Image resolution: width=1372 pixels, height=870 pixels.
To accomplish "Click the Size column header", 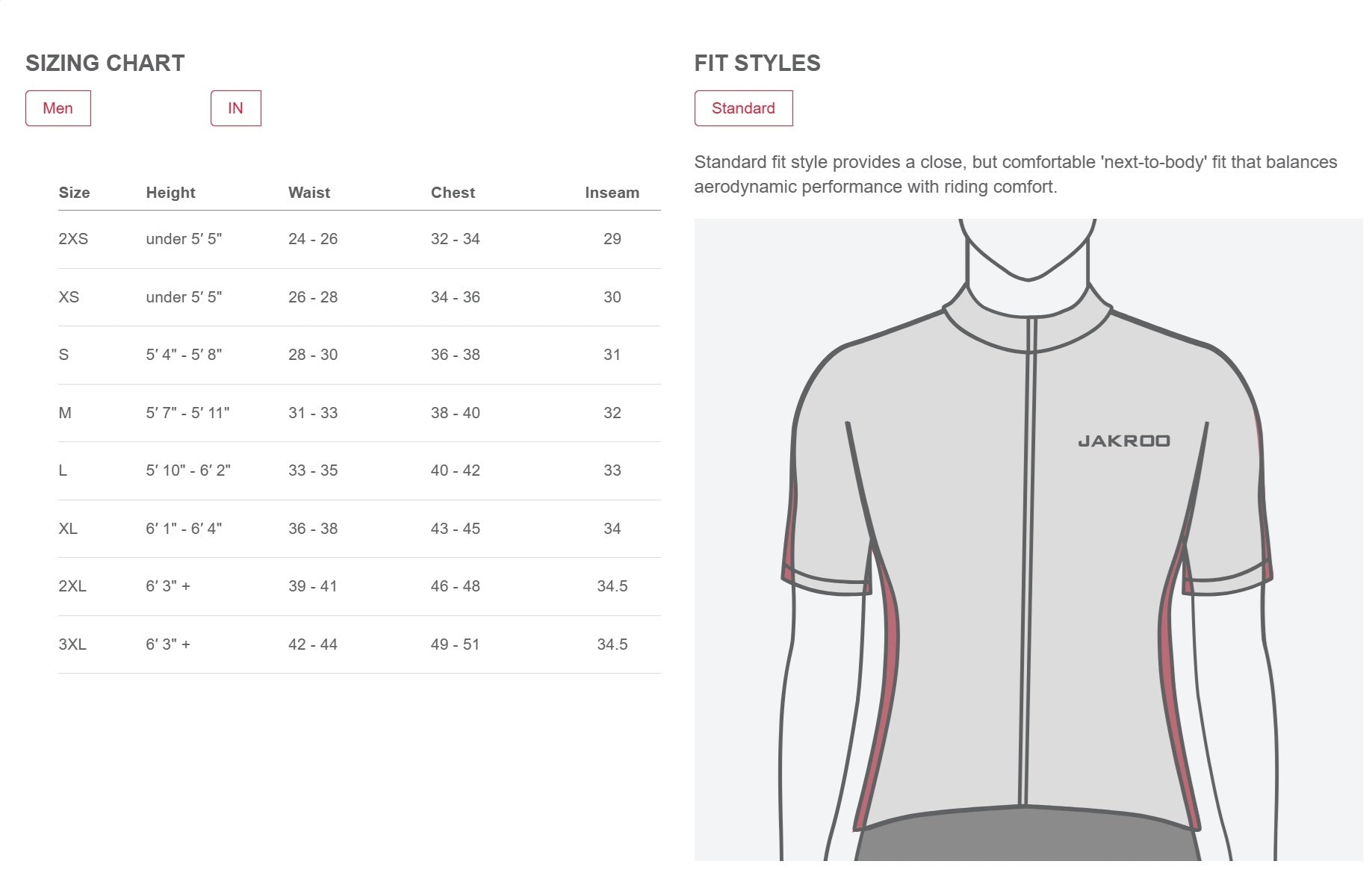I will click(74, 193).
